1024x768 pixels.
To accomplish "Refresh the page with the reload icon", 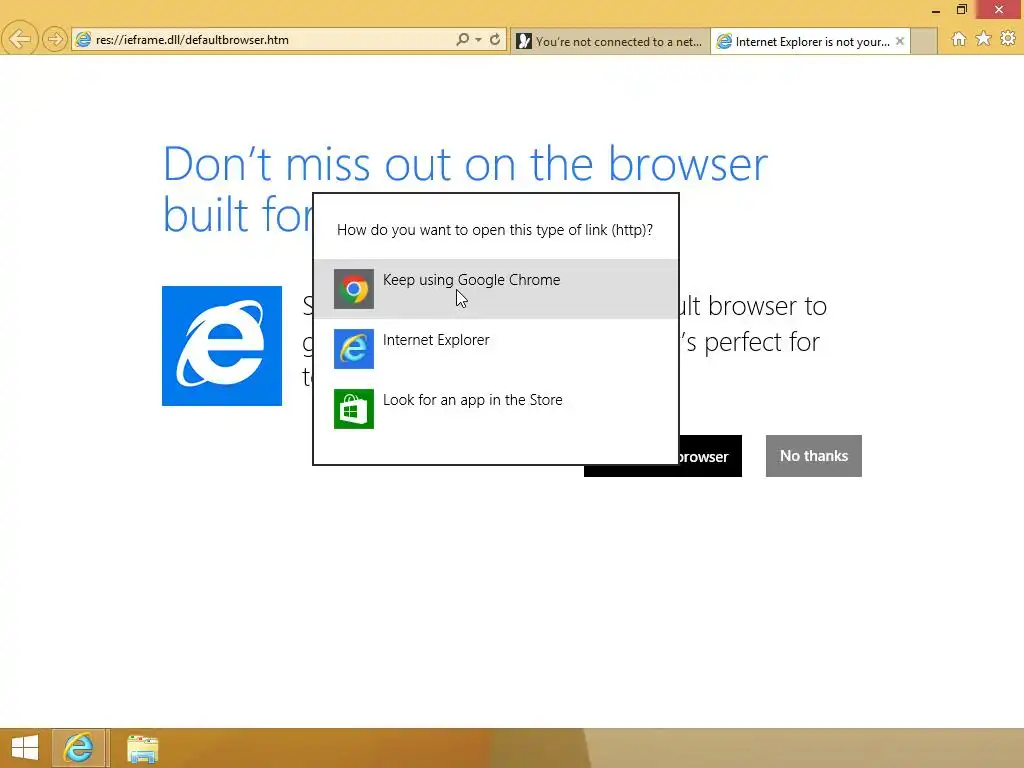I will pyautogui.click(x=495, y=39).
